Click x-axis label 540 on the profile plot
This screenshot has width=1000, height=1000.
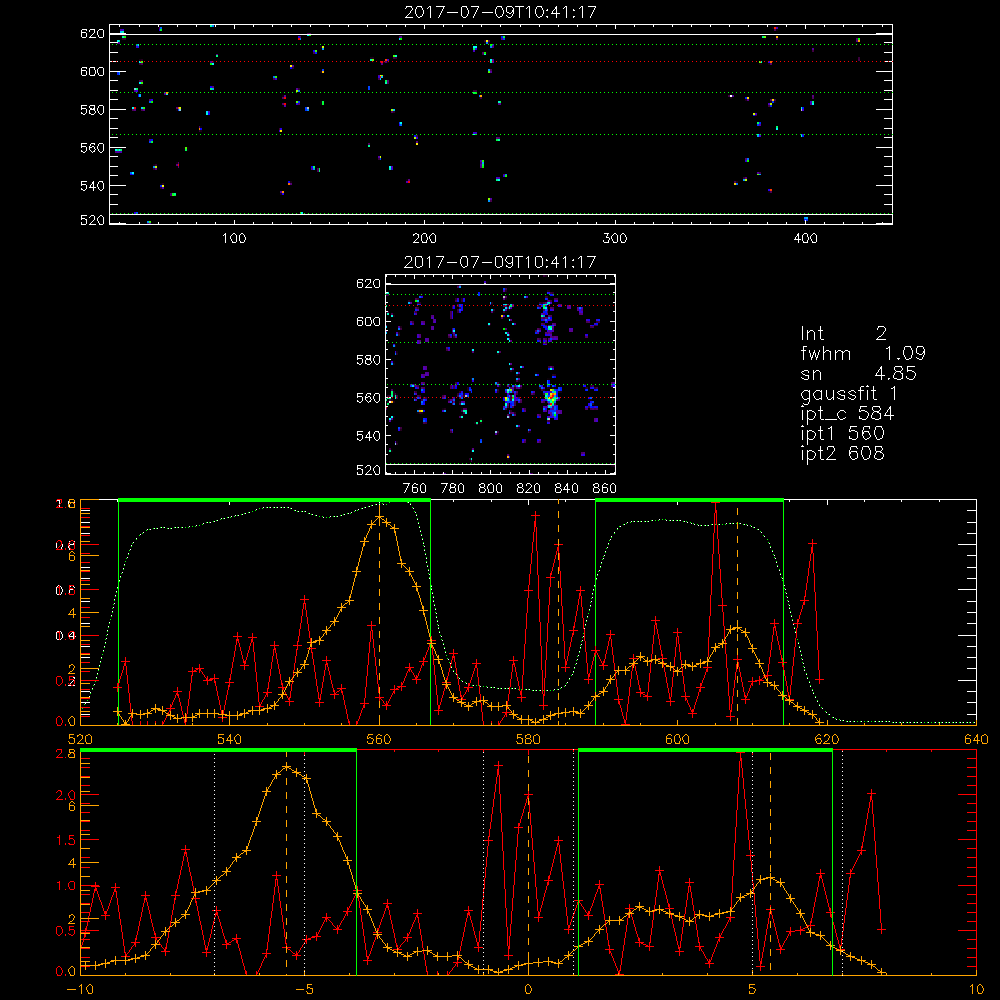pyautogui.click(x=230, y=740)
